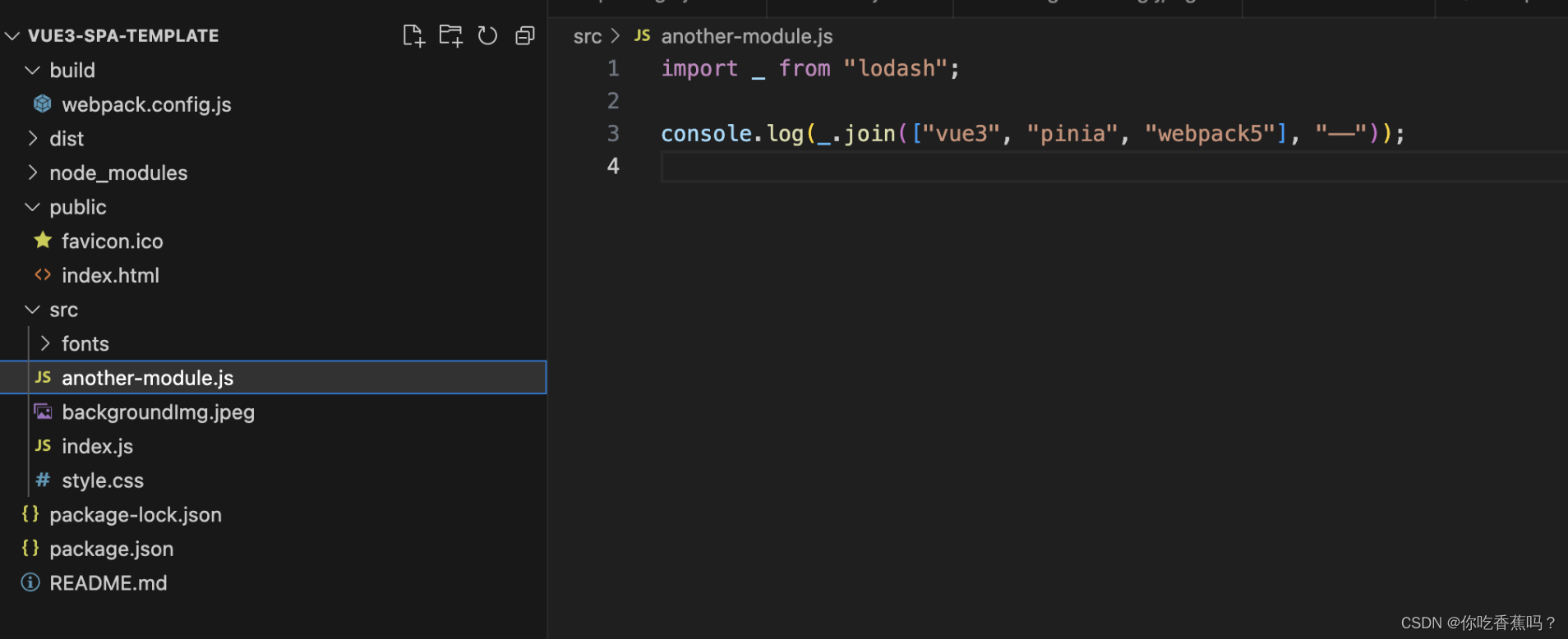
Task: Open style.css from the explorer
Action: click(103, 480)
